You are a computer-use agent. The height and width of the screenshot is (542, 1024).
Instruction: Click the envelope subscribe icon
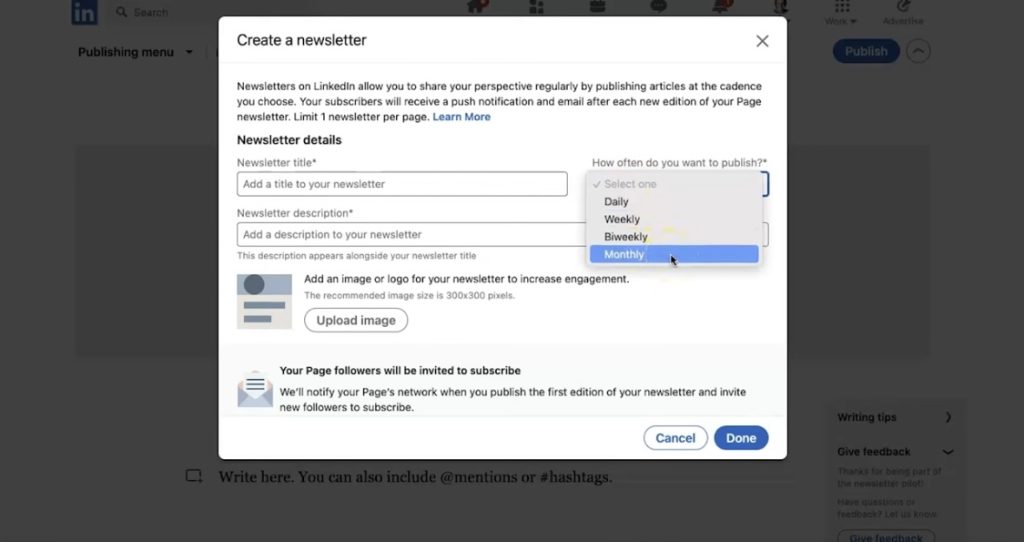point(255,388)
